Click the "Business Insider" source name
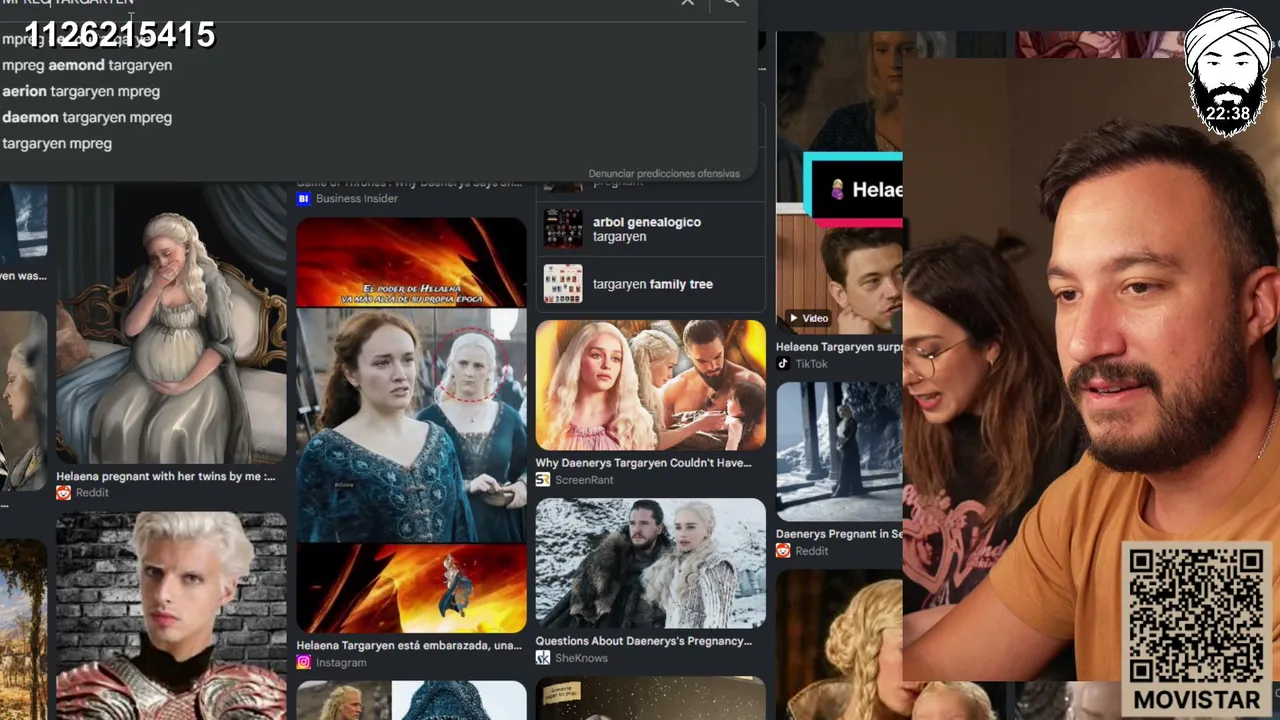 357,199
